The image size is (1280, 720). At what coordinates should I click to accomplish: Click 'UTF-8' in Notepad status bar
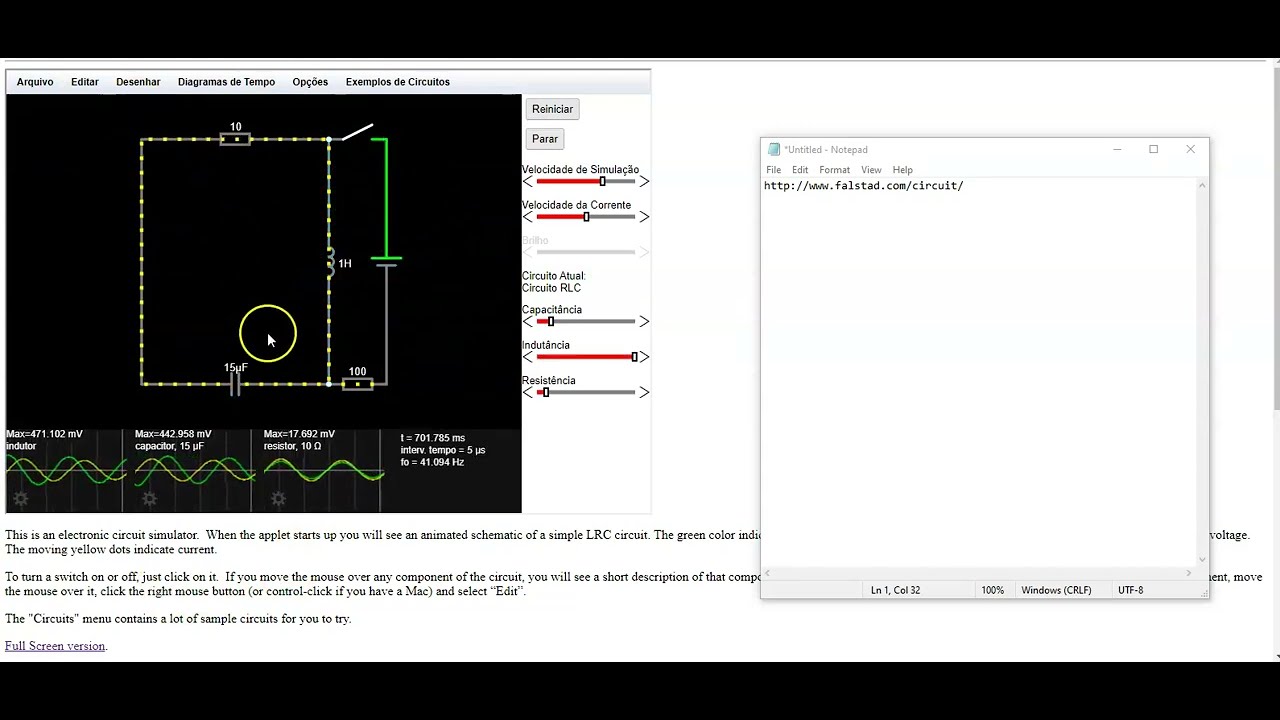tap(1130, 590)
